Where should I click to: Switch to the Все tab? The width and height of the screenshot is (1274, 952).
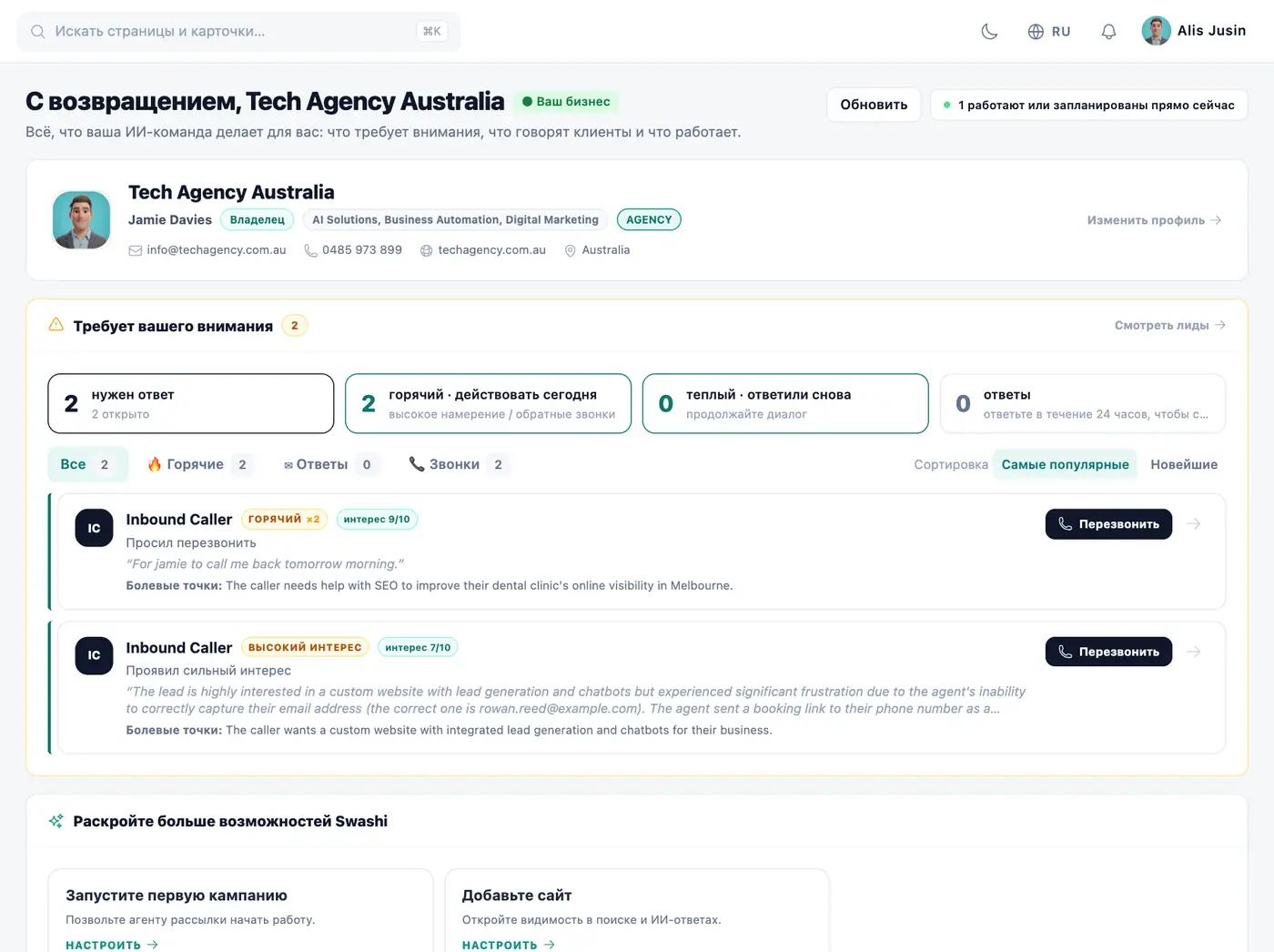coord(87,464)
